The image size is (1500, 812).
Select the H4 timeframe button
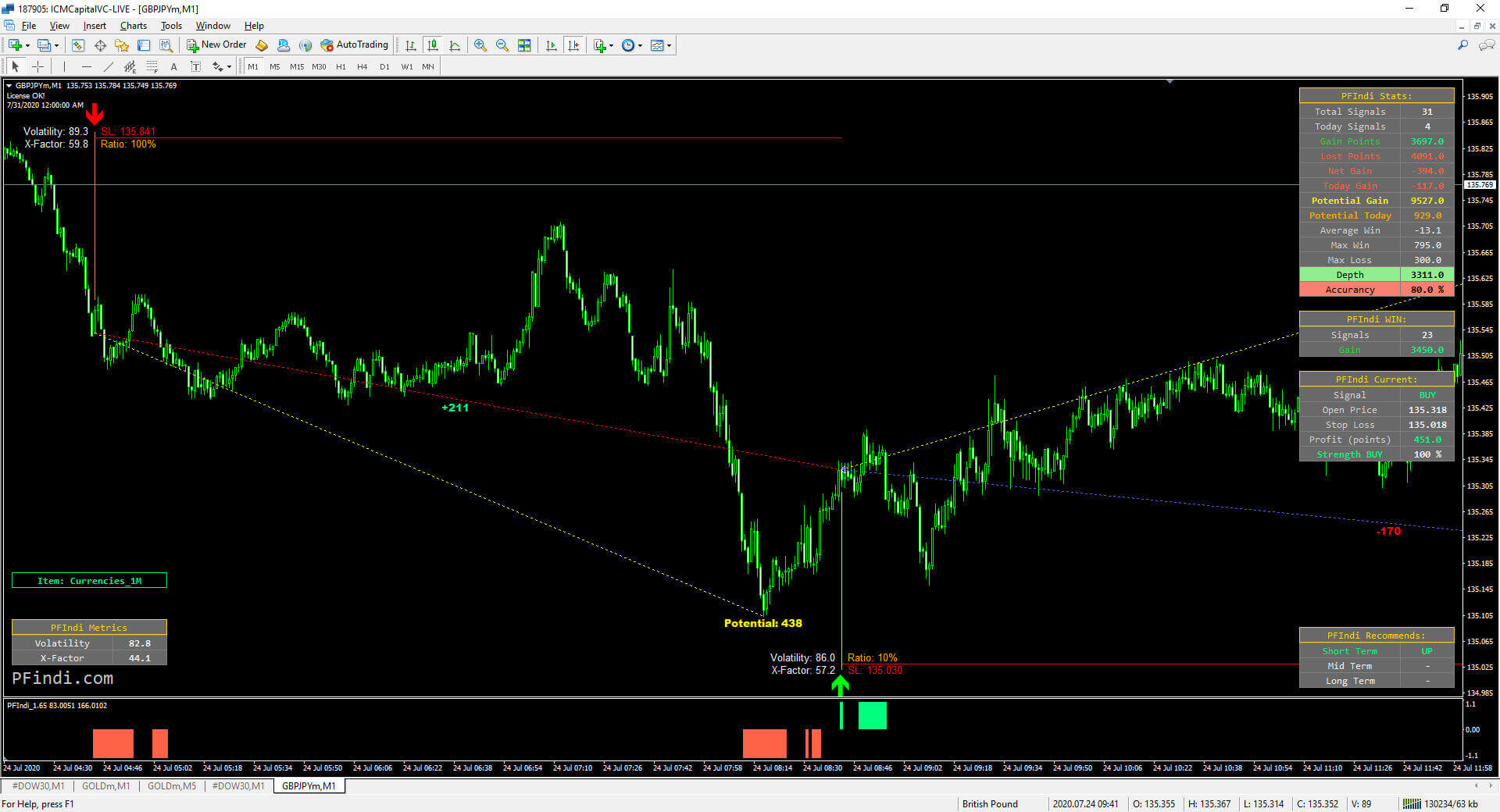point(362,67)
